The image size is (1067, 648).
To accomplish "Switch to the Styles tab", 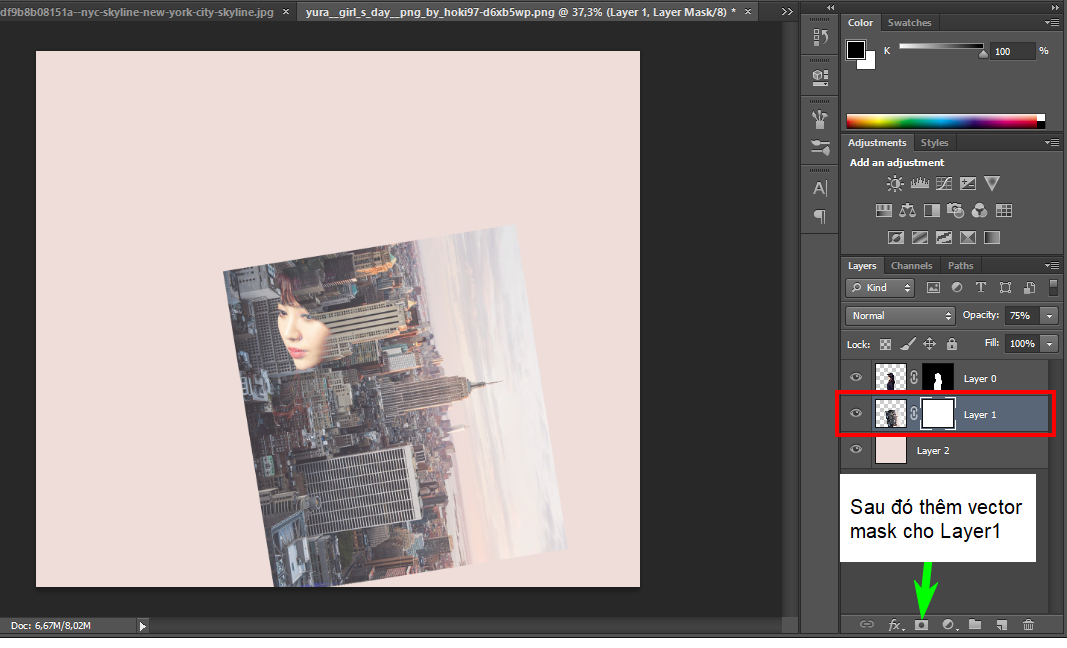I will pyautogui.click(x=934, y=143).
